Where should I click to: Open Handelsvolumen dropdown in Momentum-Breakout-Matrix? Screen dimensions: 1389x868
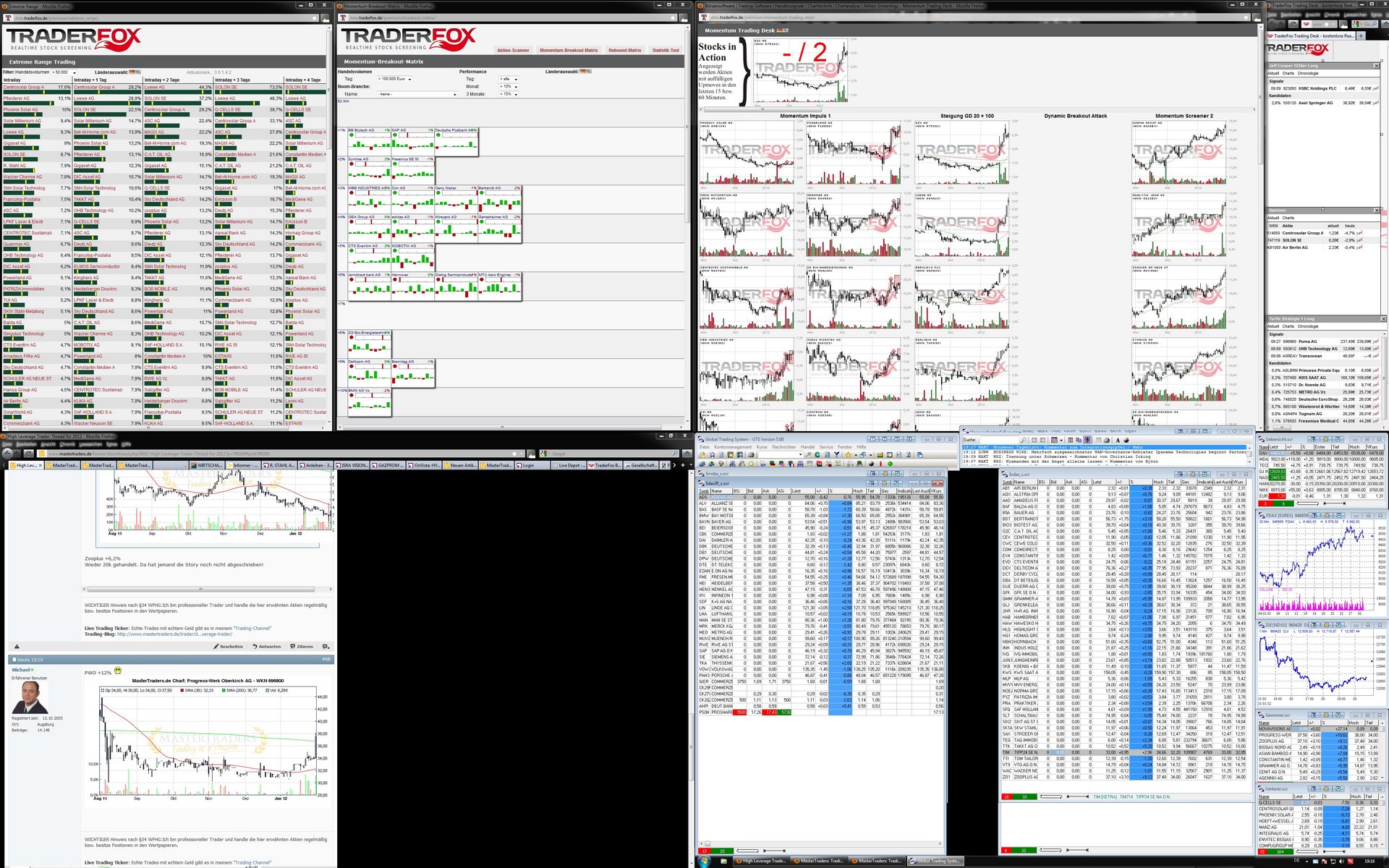[394, 79]
